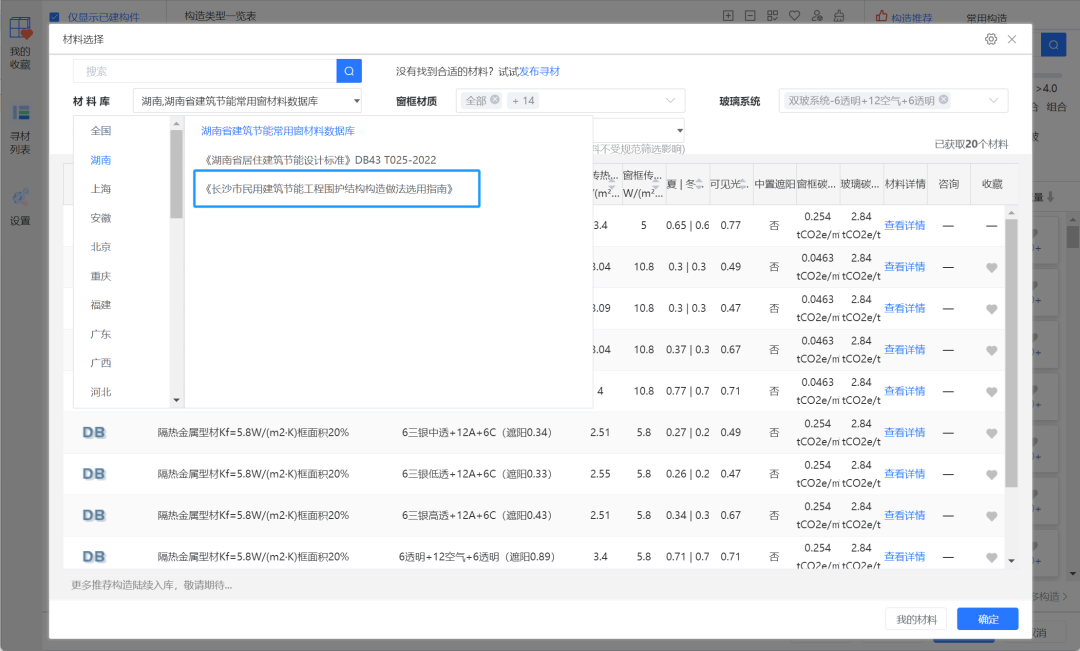
Task: Favorite the 6三银高透+12A+6C row with heart
Action: [991, 516]
